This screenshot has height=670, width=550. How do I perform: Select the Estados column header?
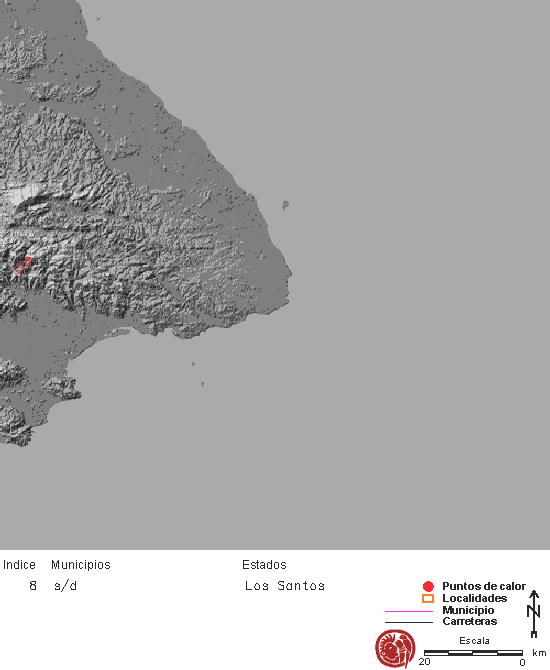pos(264,565)
